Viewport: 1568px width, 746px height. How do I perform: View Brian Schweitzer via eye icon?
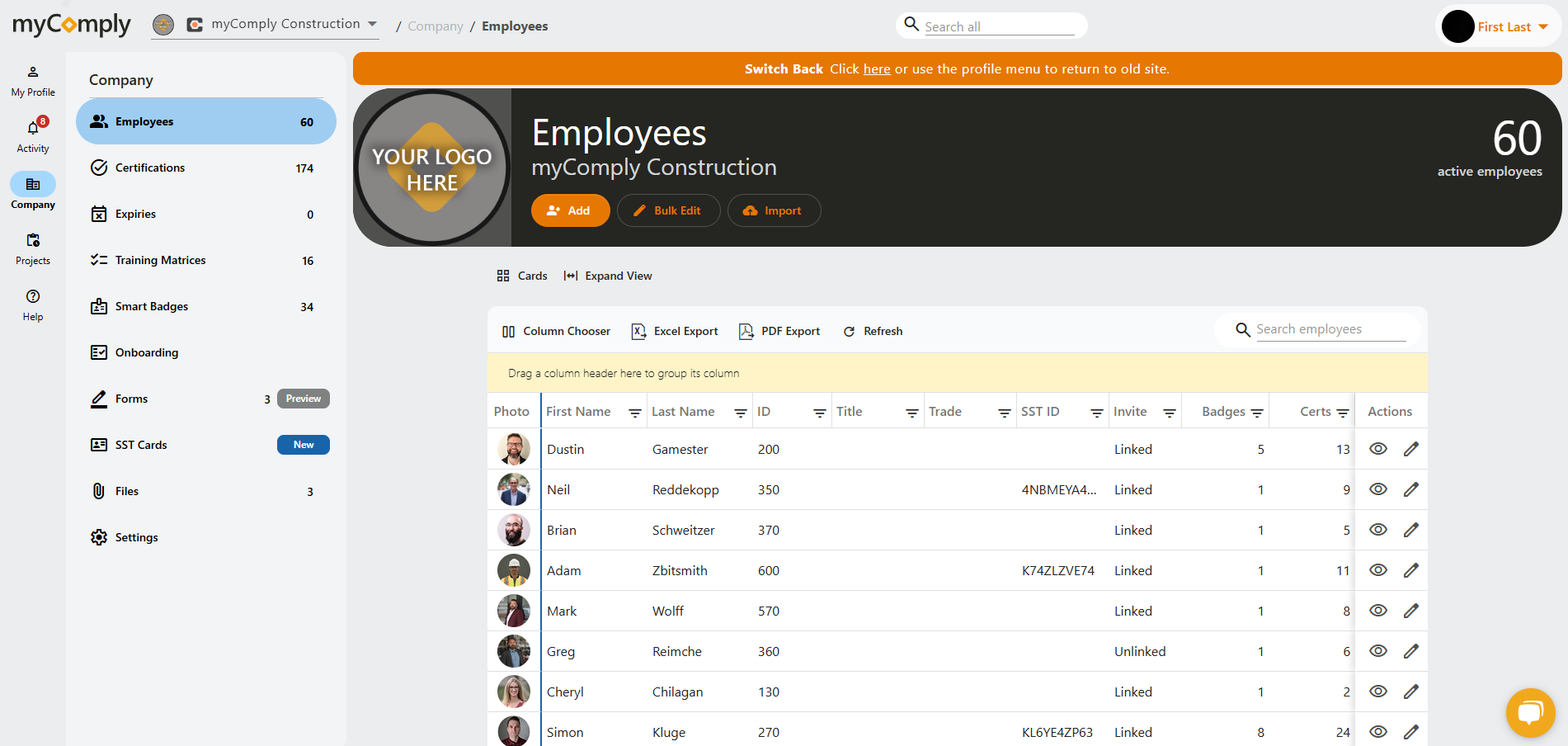[x=1378, y=530]
